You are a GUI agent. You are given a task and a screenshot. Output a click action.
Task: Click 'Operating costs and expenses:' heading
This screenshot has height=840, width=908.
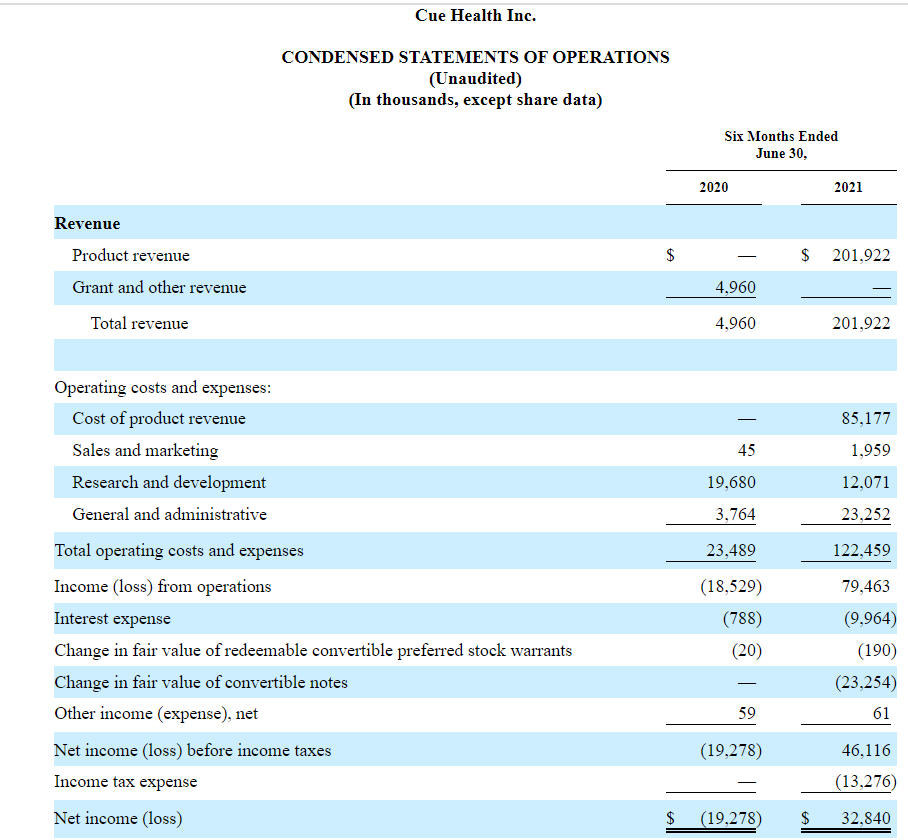click(x=163, y=387)
